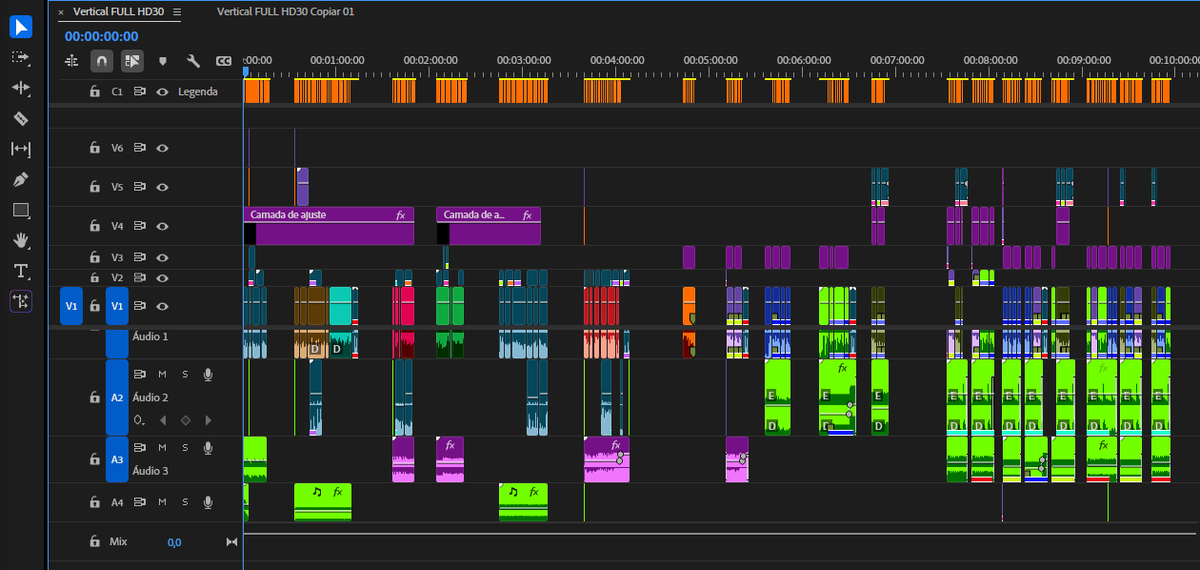The width and height of the screenshot is (1200, 570).
Task: Toggle insert sequences as nests icon
Action: tap(71, 61)
